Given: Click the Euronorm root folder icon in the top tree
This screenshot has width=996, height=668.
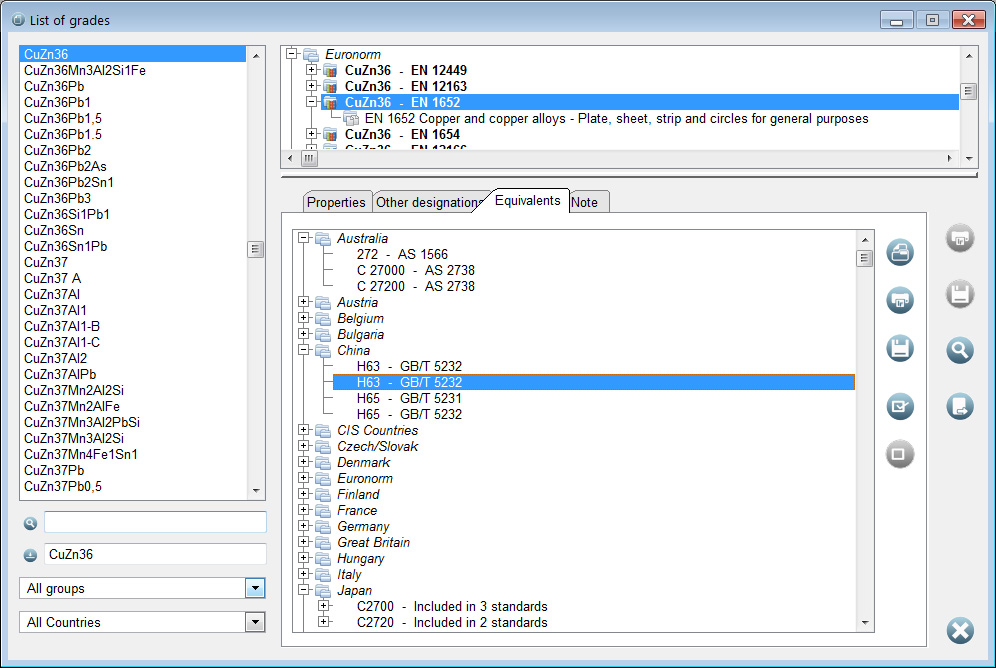Looking at the screenshot, I should 311,55.
